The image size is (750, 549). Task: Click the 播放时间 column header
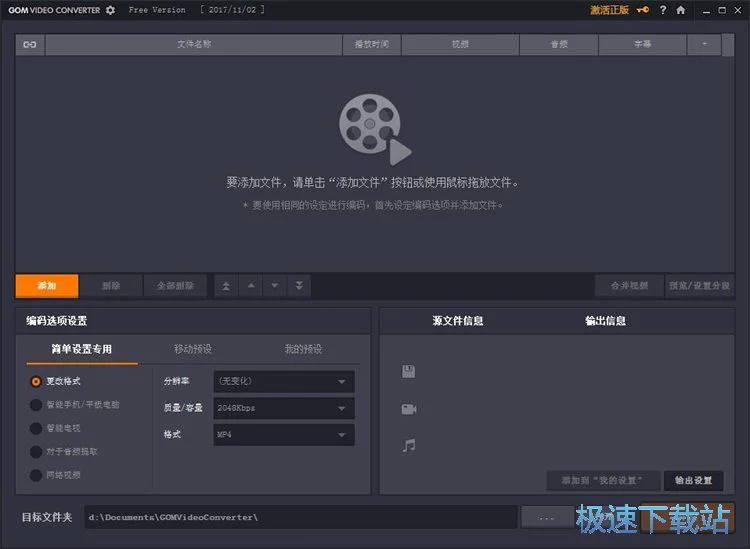tap(372, 44)
